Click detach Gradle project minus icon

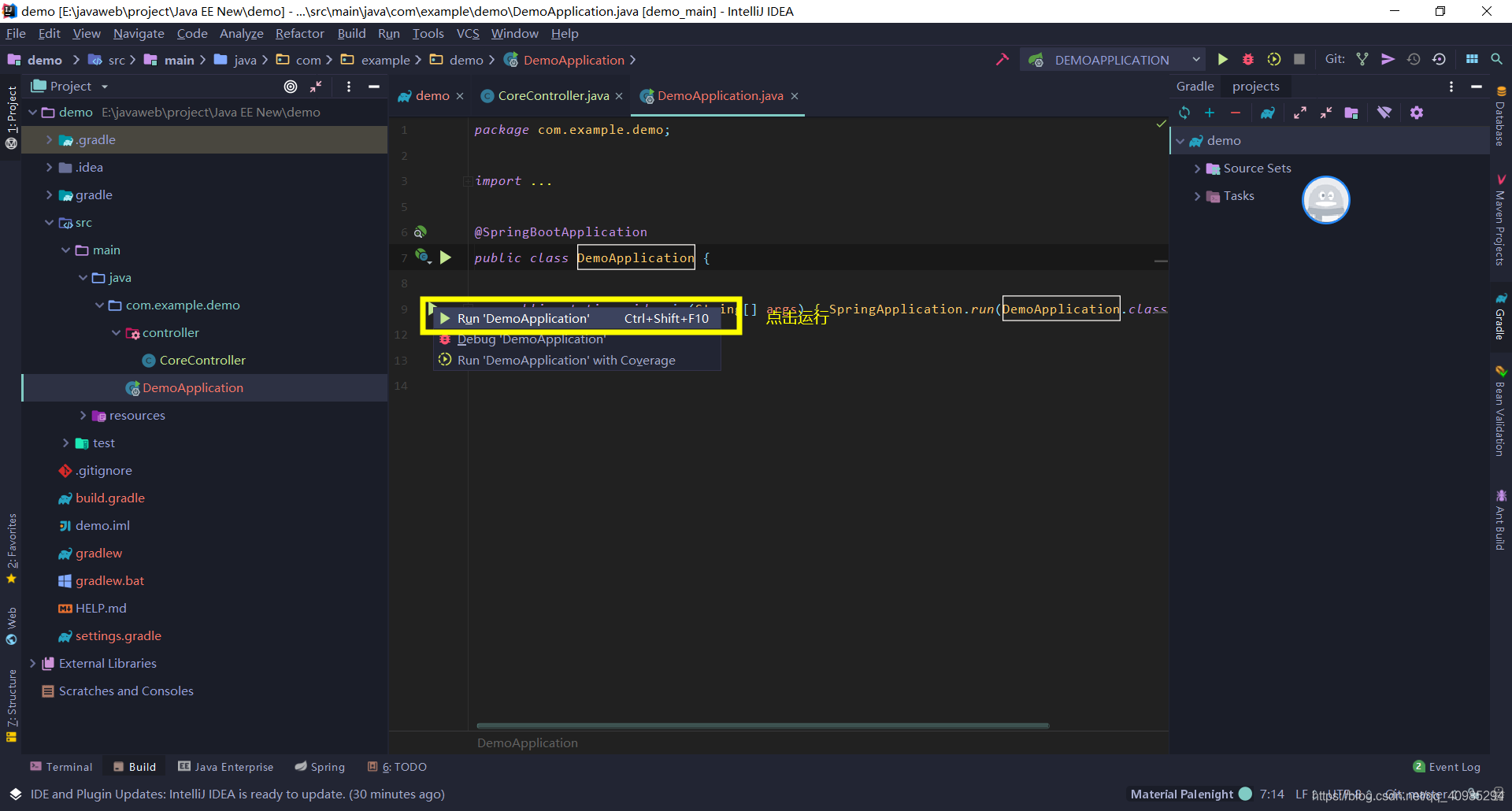(1236, 113)
